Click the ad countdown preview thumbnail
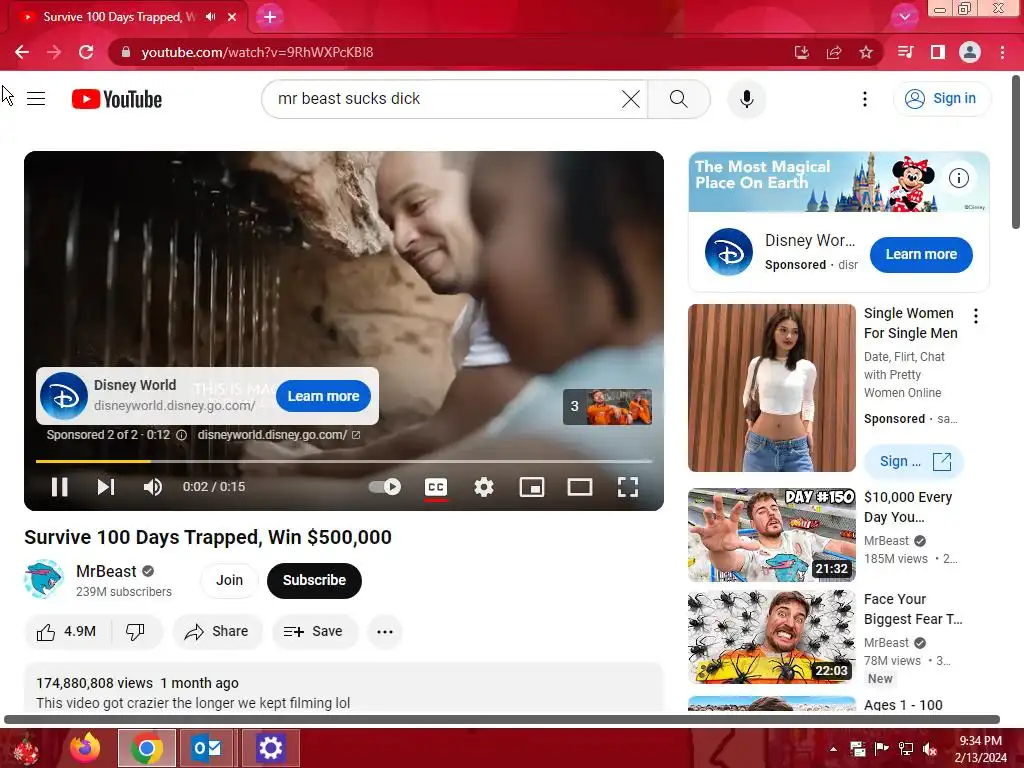The height and width of the screenshot is (768, 1024). (x=607, y=407)
